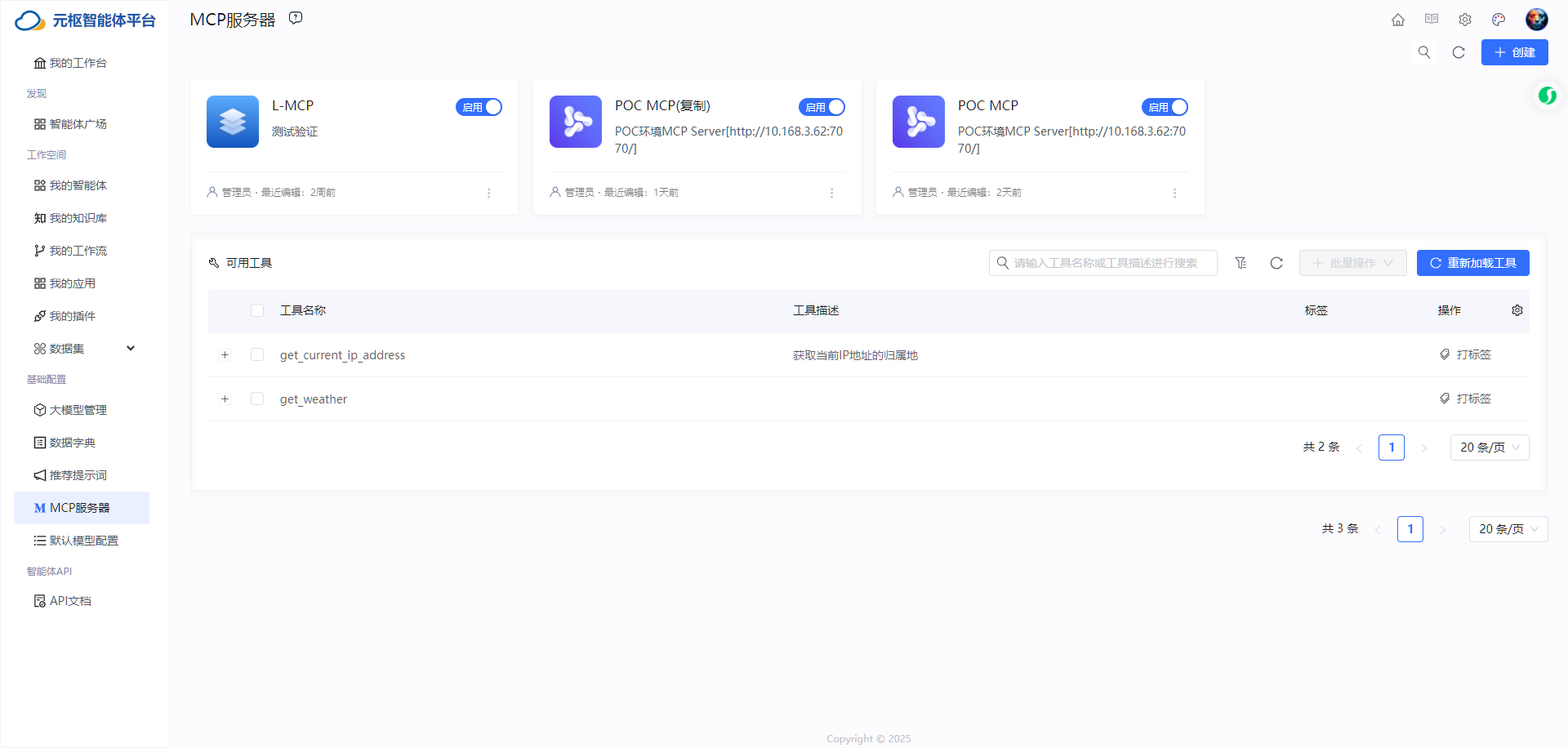This screenshot has width=1568, height=748.
Task: Open the theme palette icon
Action: coord(1499,20)
